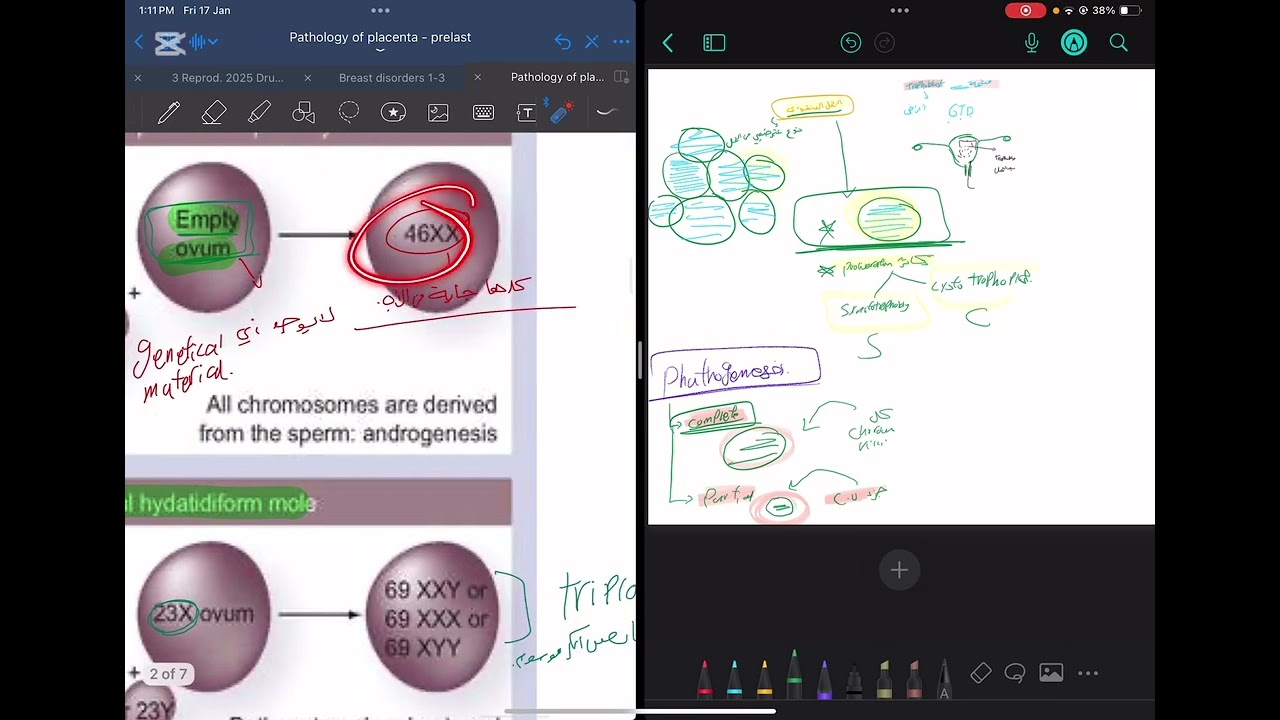This screenshot has height=720, width=1280.
Task: Tap the battery 38% status indicator
Action: [x=1116, y=10]
